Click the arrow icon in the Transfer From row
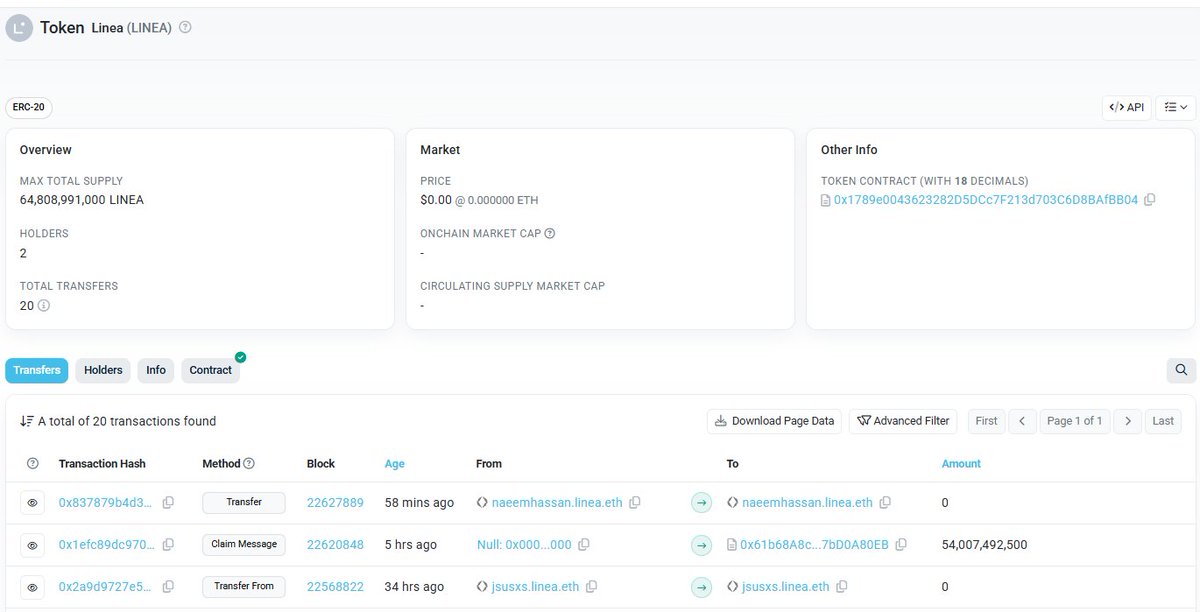 (x=702, y=587)
